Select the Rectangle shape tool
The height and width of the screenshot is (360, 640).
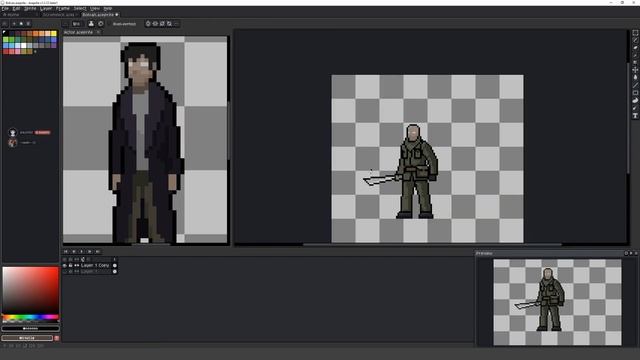click(635, 93)
